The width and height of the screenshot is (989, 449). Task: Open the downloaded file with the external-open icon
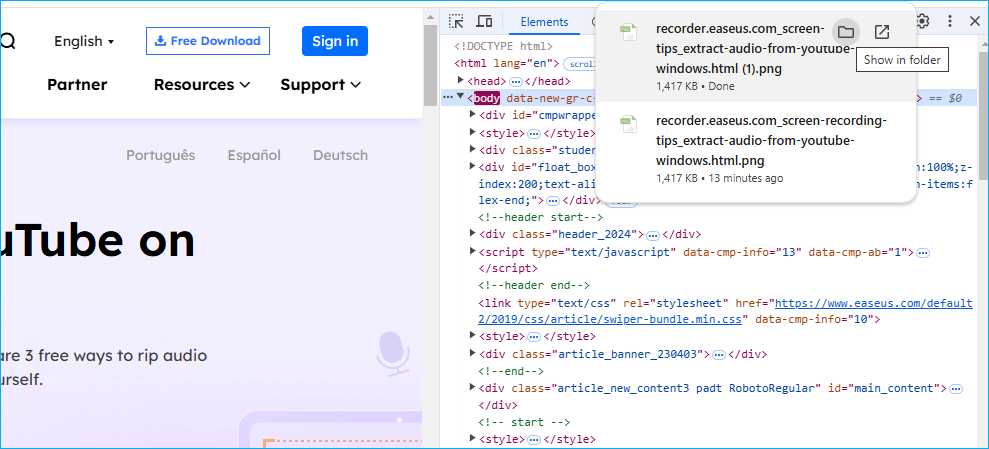coord(882,32)
